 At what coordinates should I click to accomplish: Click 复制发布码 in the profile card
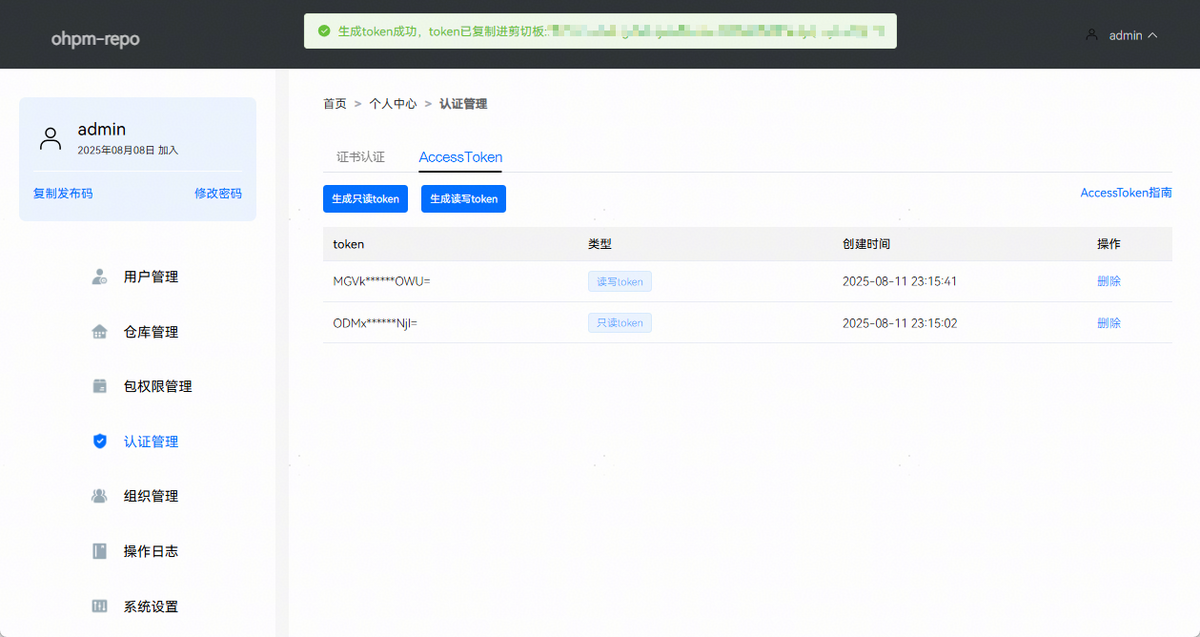pyautogui.click(x=63, y=193)
